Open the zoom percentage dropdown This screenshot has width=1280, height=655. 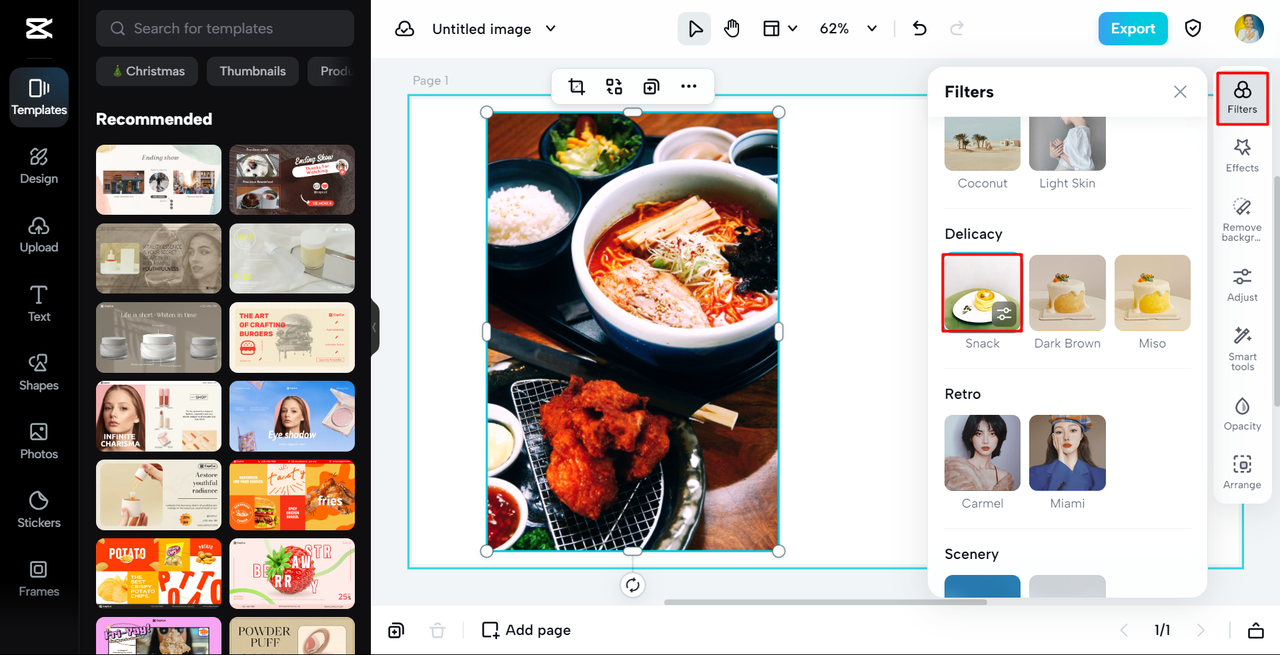[x=847, y=28]
